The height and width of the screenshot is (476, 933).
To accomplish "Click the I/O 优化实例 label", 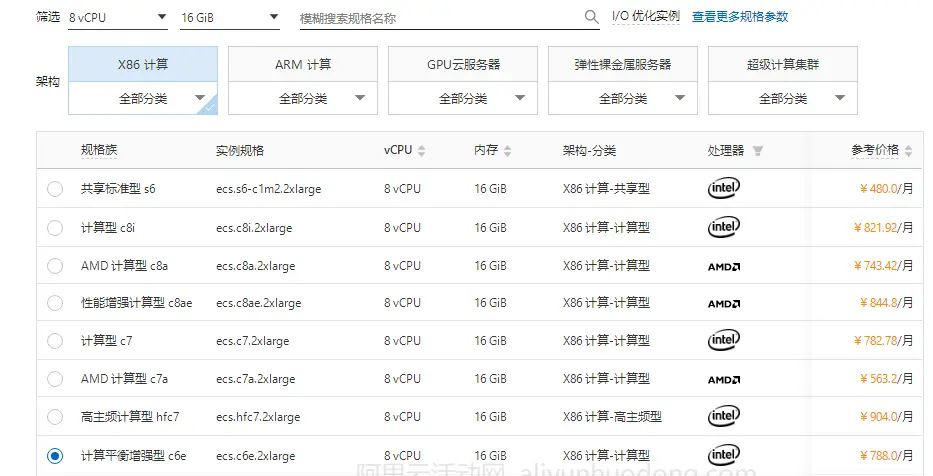I will (x=646, y=17).
